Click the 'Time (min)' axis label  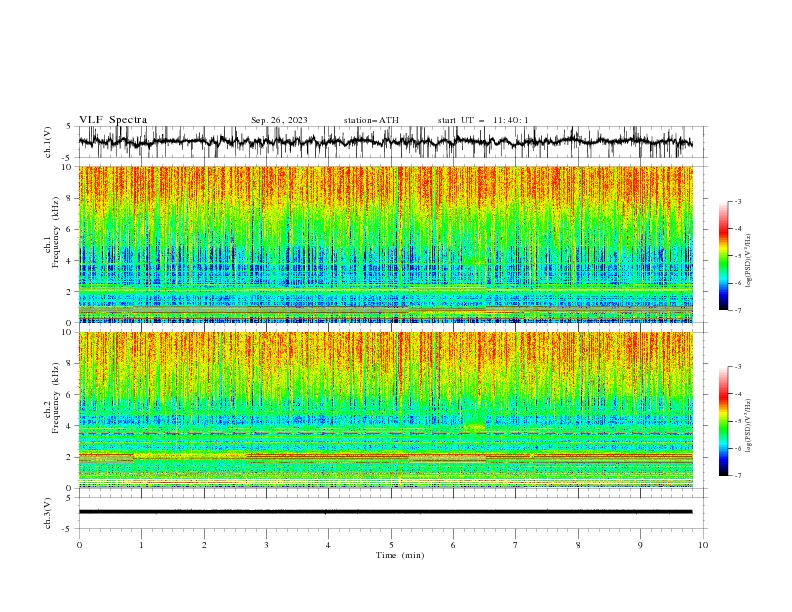[400, 555]
